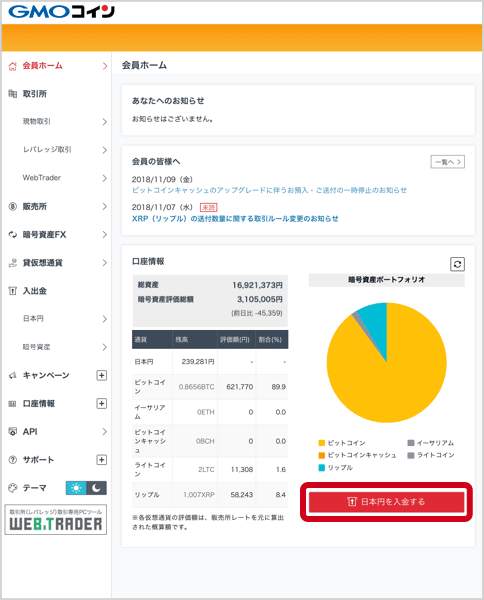Click the ビットコイン yellow legend swatch

point(321,443)
